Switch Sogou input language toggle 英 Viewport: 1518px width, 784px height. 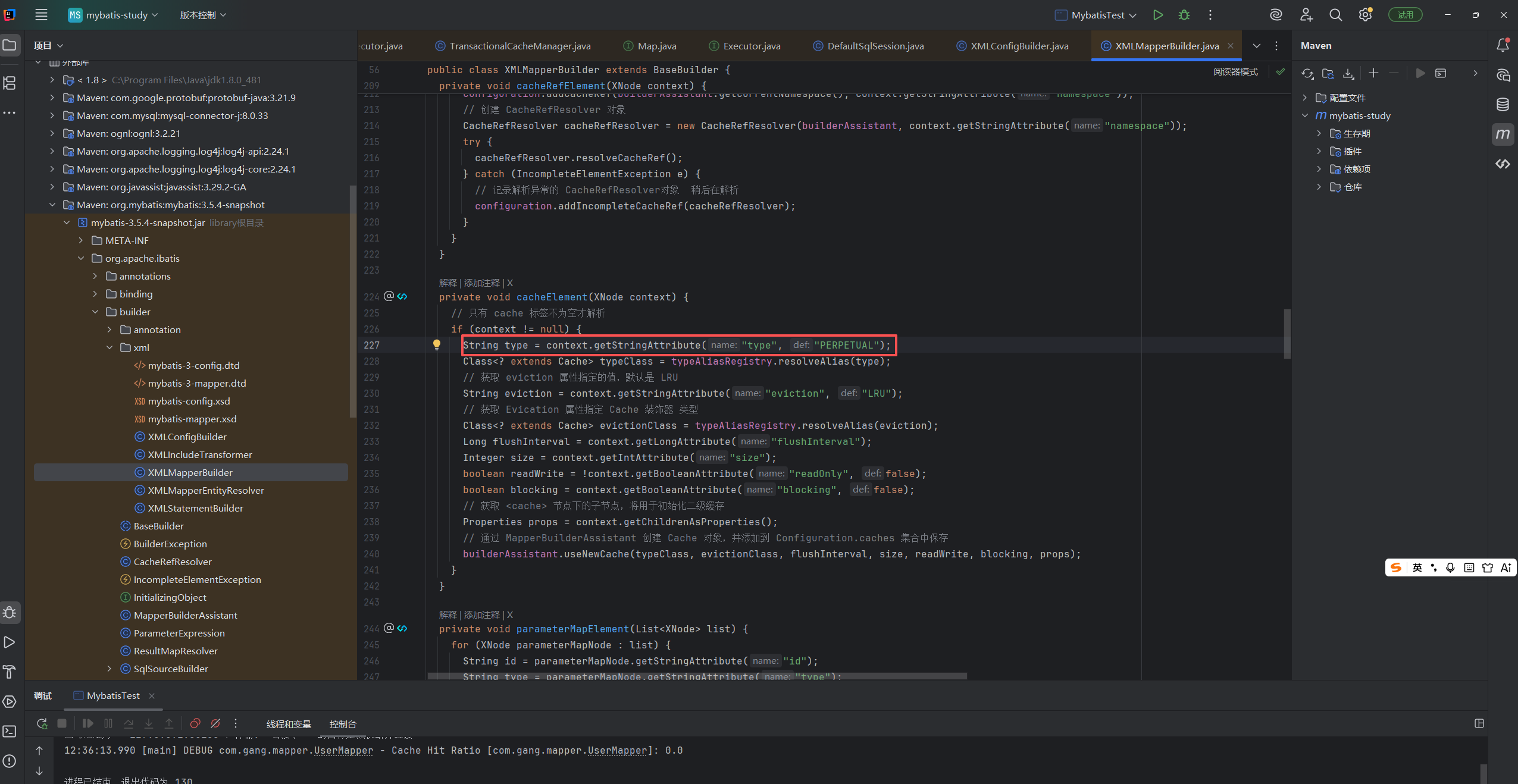click(1417, 567)
